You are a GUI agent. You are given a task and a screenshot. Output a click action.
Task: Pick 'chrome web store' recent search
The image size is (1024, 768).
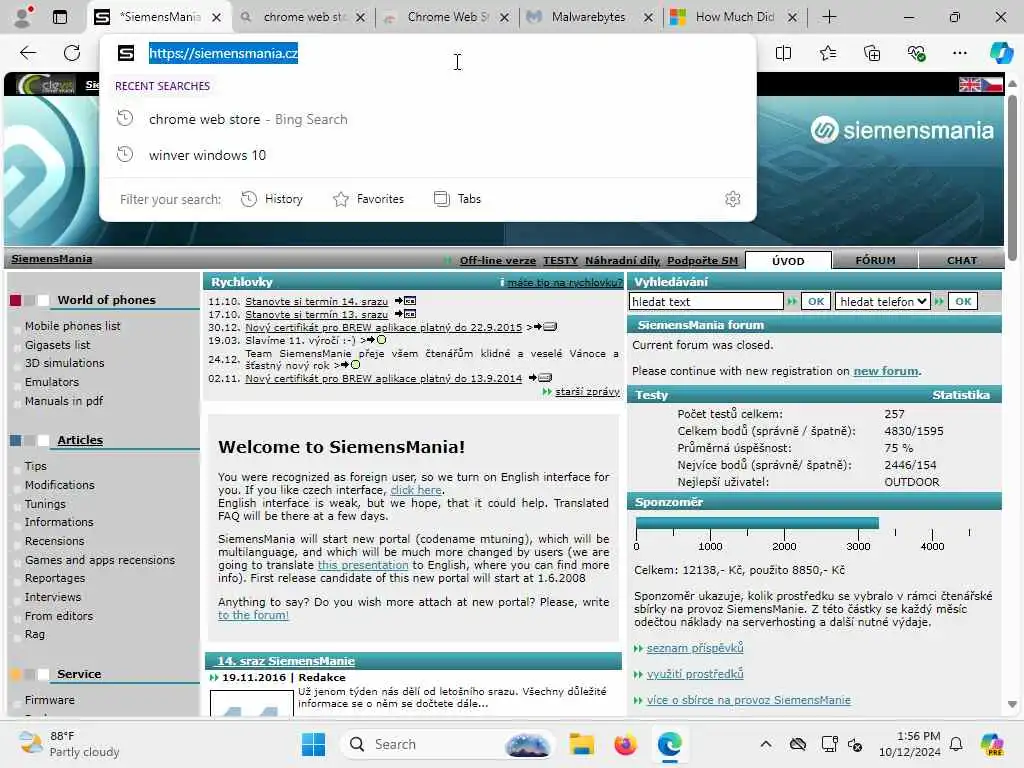[x=428, y=120]
